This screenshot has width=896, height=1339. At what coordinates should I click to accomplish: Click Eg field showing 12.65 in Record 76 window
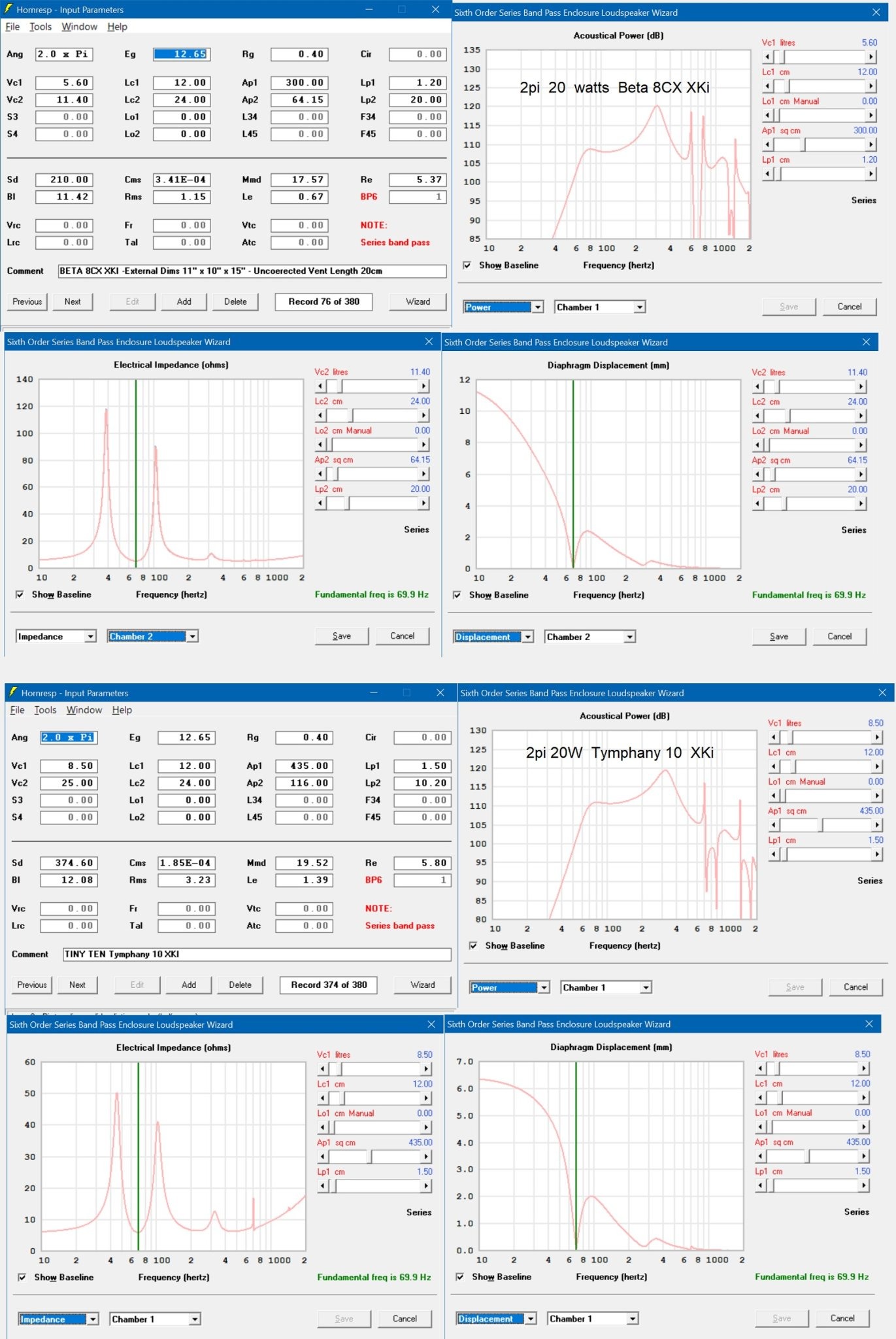click(x=182, y=54)
